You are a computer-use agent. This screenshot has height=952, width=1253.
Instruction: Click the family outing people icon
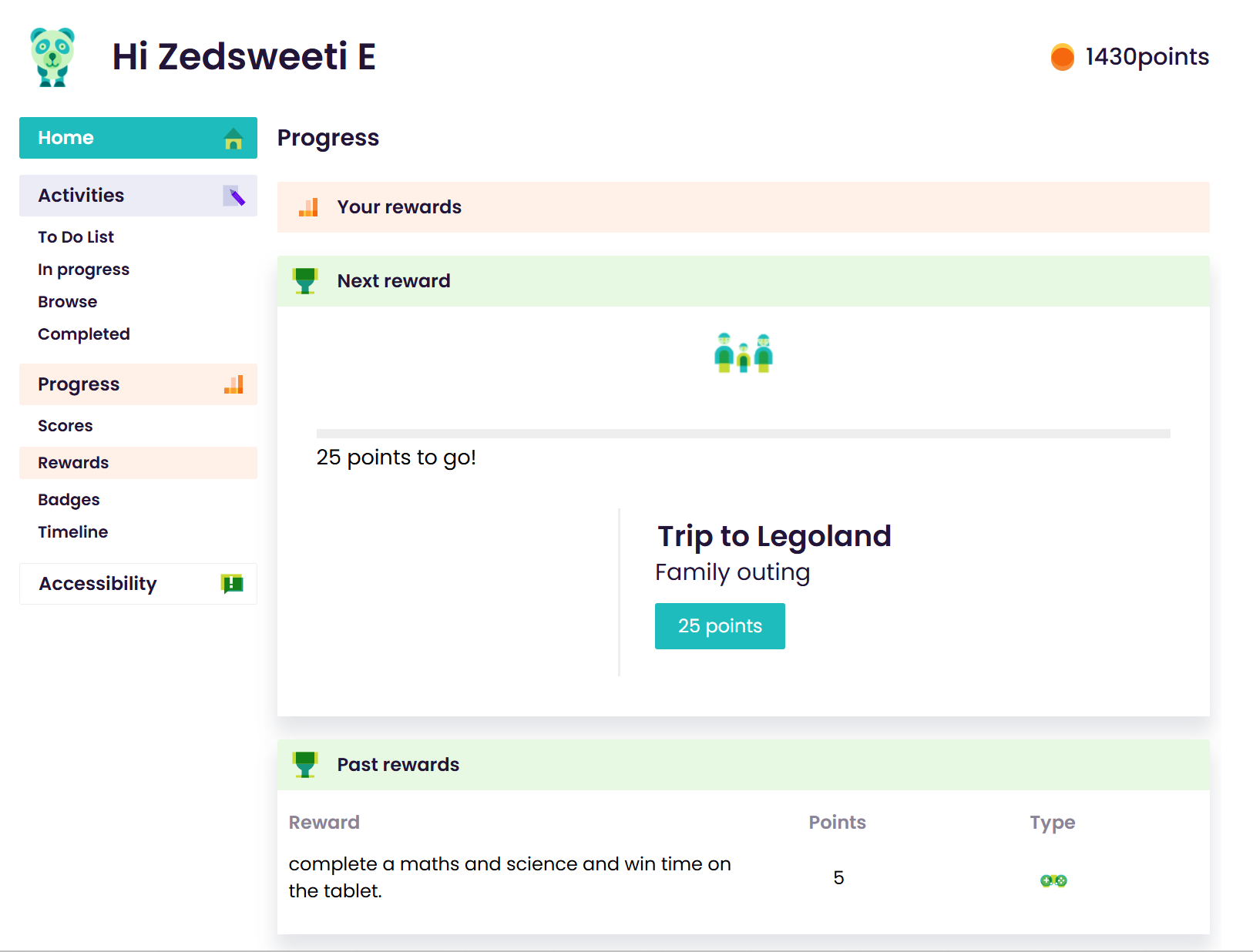pos(744,353)
